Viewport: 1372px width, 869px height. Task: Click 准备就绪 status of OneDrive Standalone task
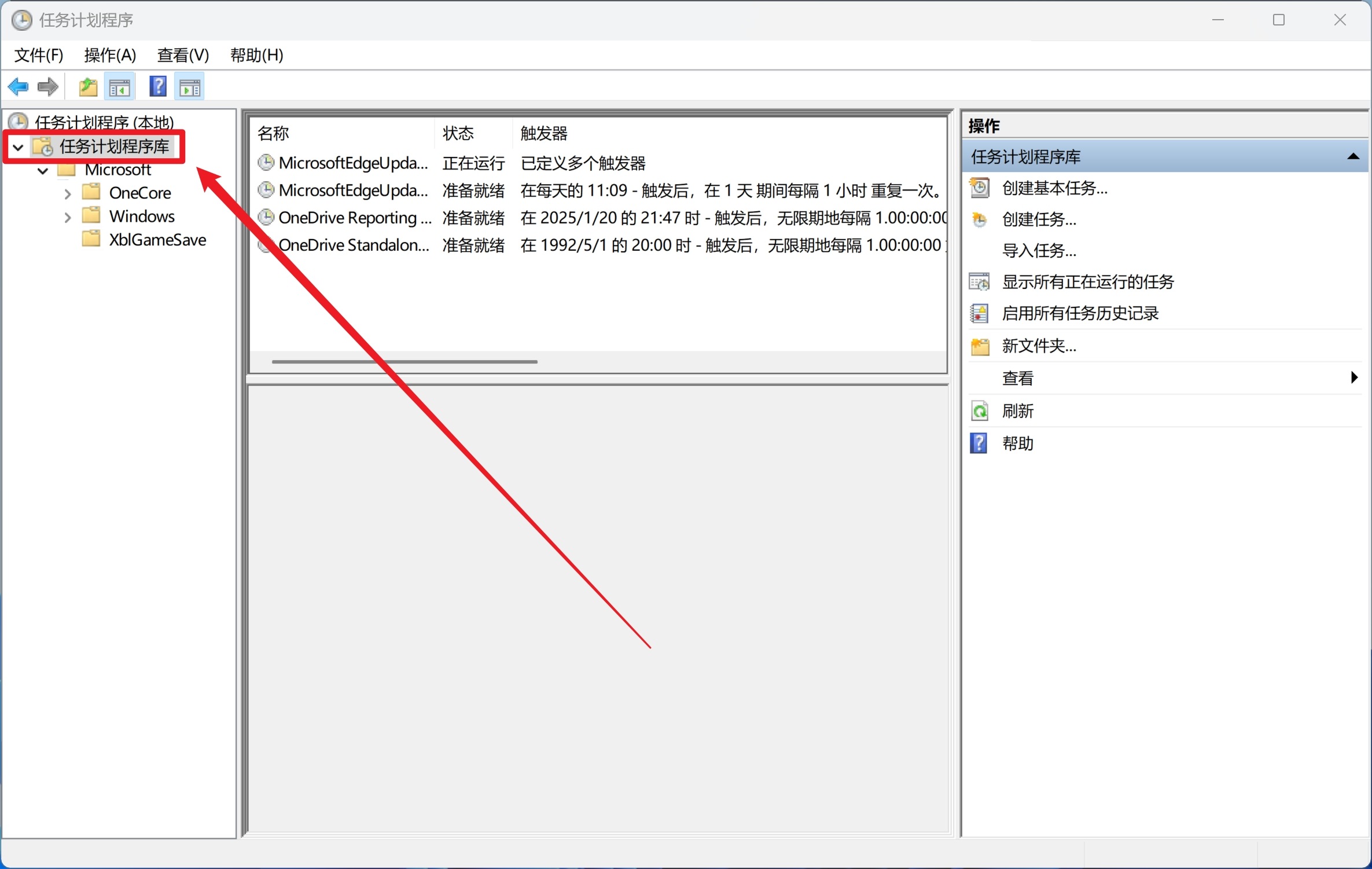coord(473,245)
